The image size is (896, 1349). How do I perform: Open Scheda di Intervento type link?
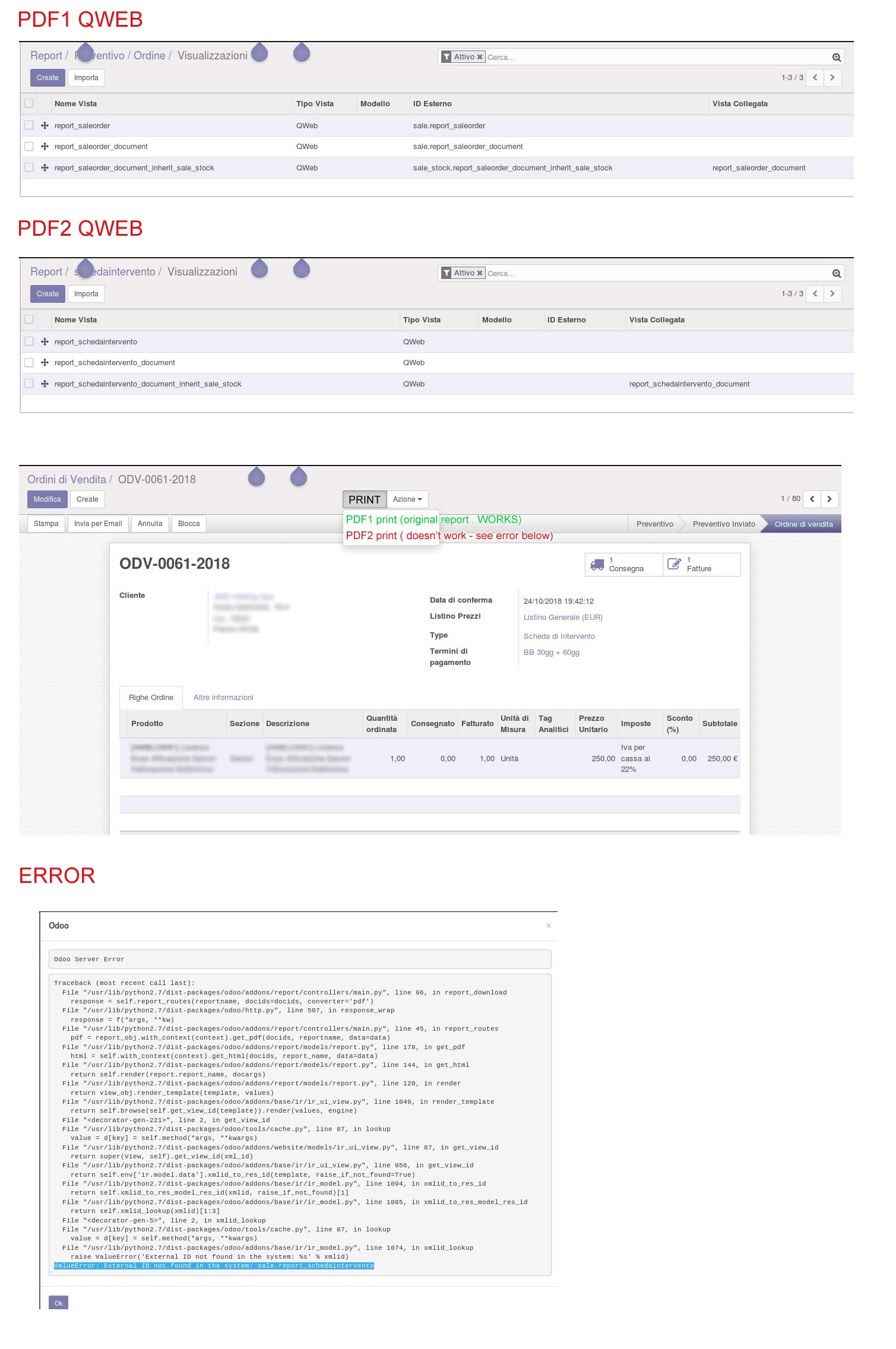pos(559,636)
